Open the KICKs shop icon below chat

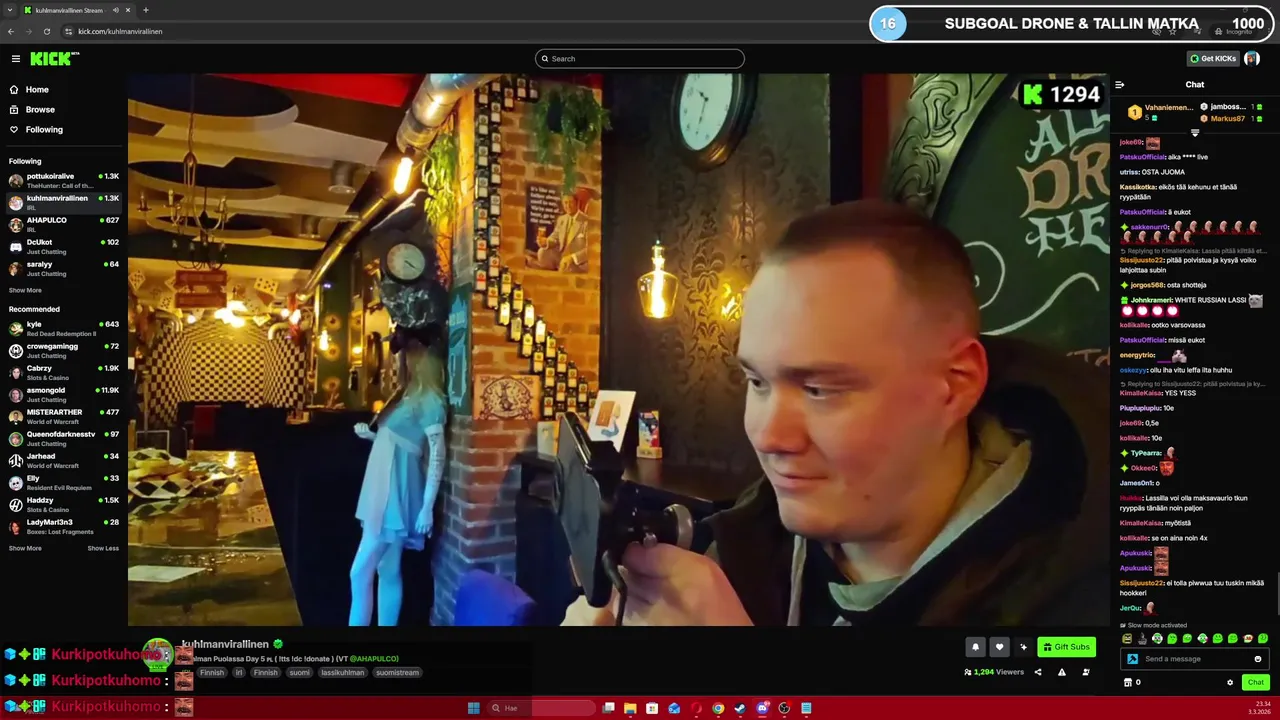tap(1128, 682)
